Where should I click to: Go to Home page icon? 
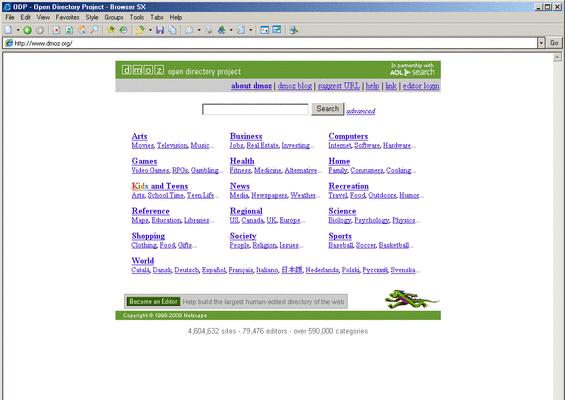pos(83,30)
